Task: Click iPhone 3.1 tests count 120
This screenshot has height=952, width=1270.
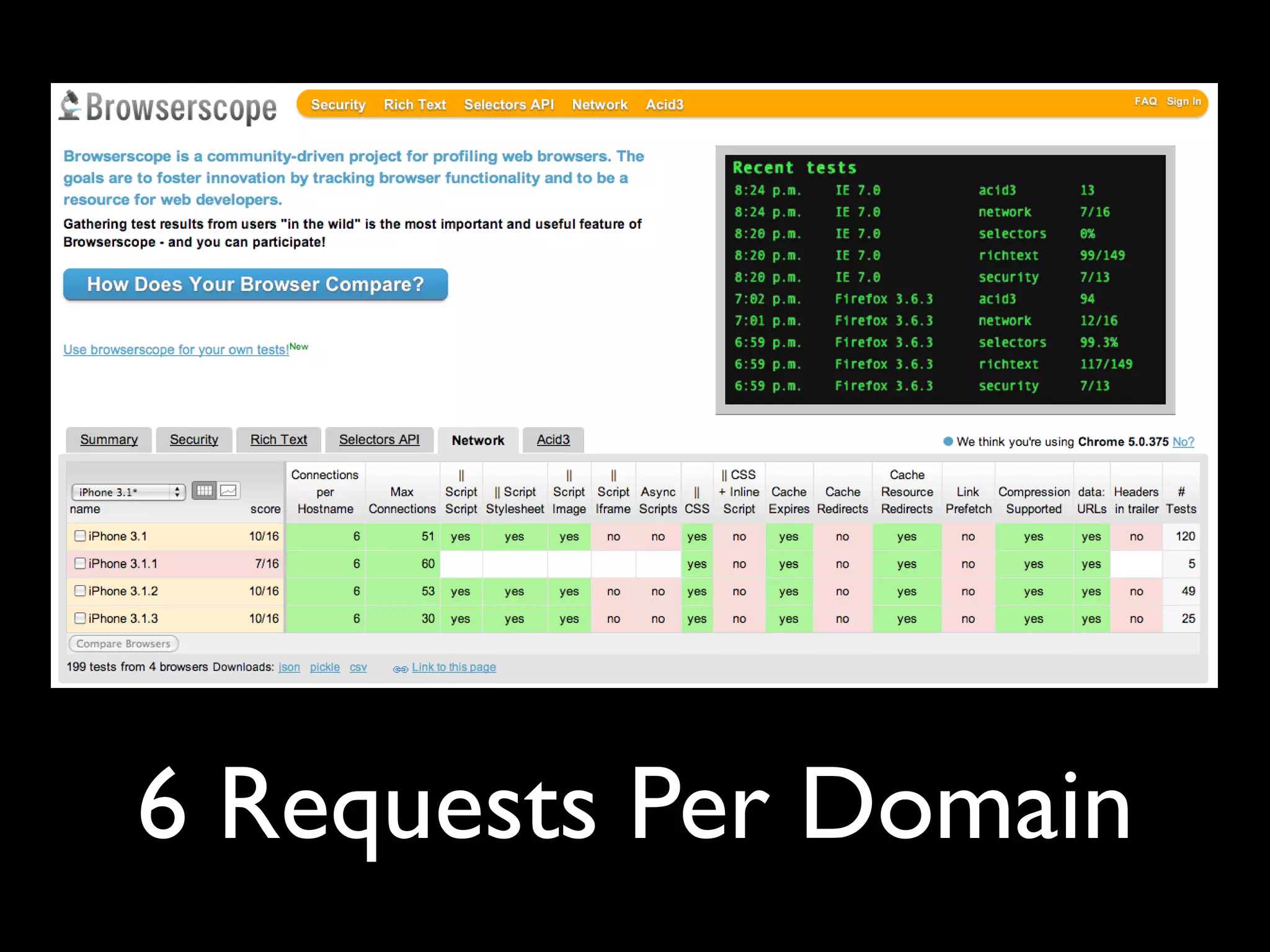Action: tap(1185, 536)
